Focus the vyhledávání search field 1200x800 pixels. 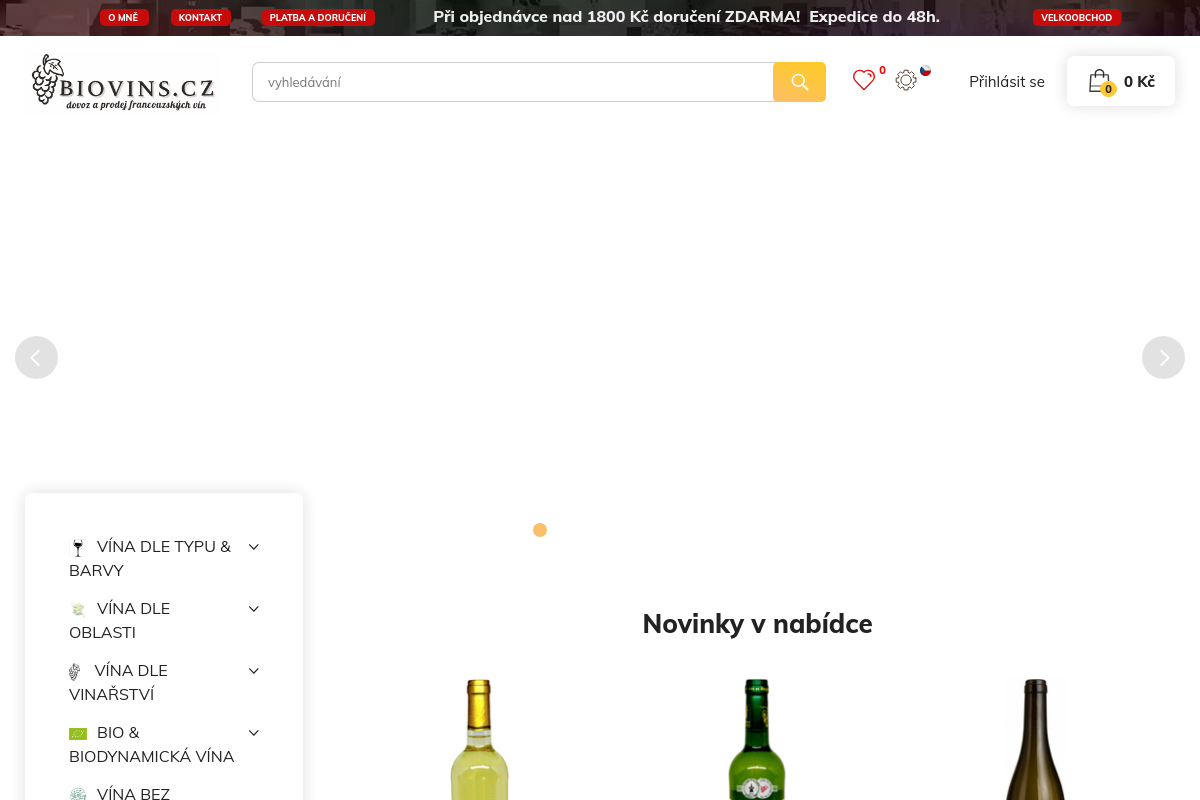(x=513, y=82)
